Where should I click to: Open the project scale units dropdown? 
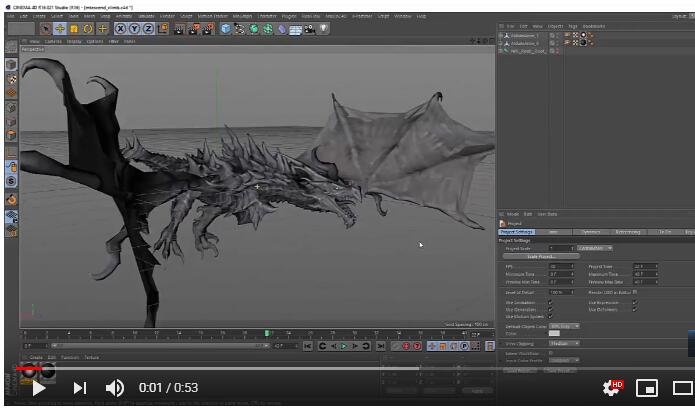(x=594, y=249)
